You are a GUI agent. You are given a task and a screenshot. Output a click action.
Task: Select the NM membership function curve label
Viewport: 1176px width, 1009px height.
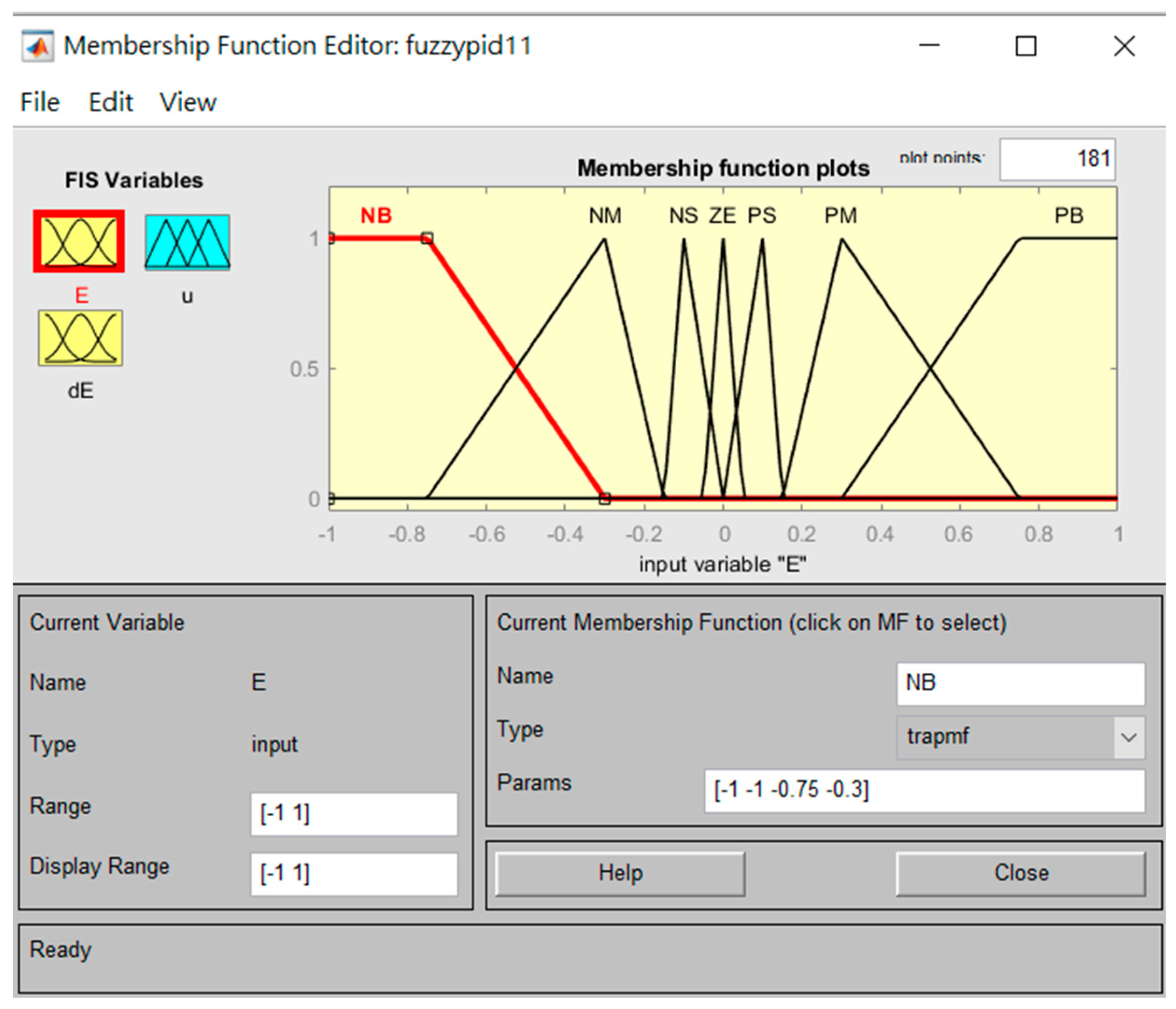(605, 216)
